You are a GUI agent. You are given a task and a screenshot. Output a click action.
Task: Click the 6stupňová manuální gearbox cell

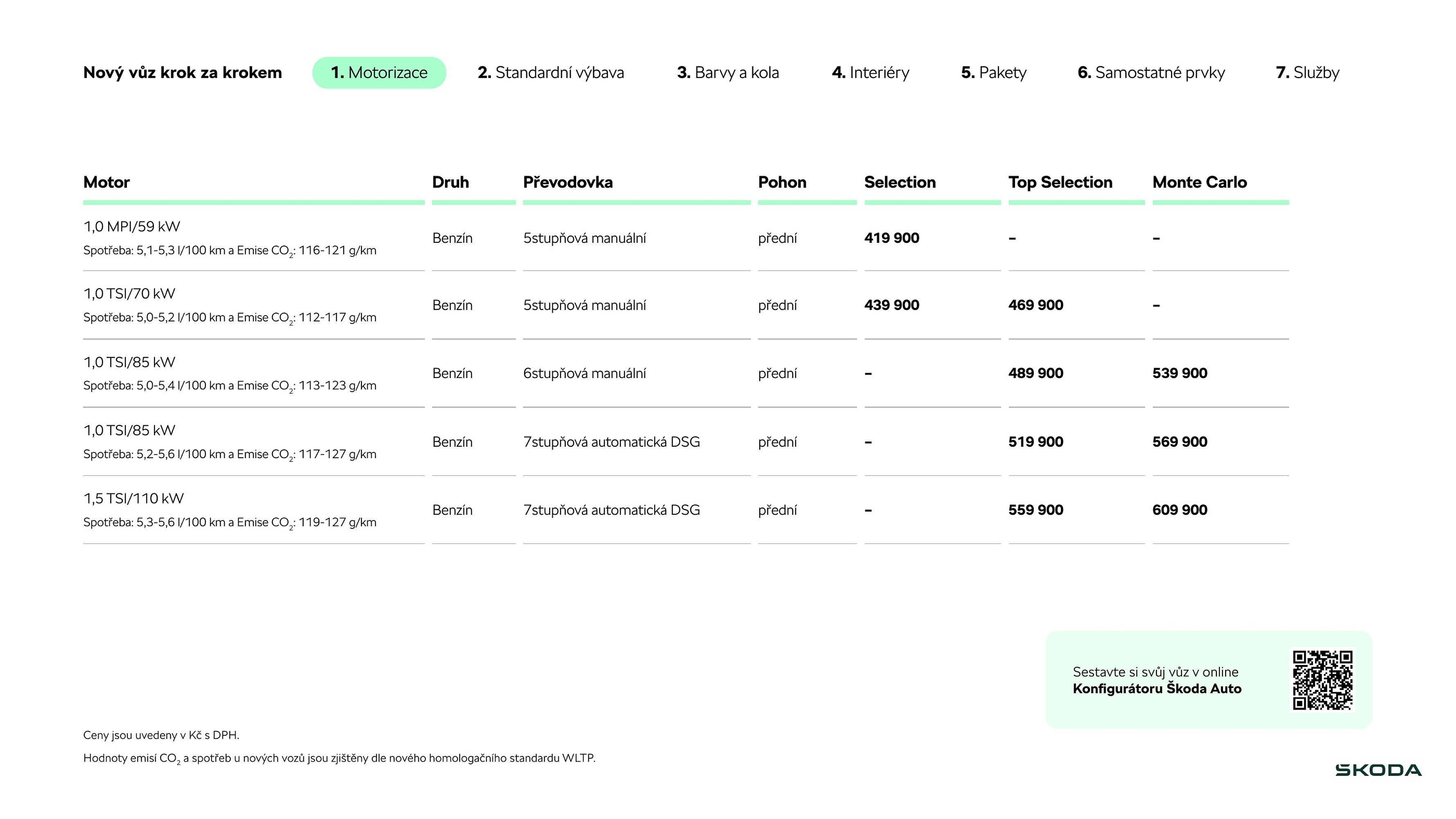[584, 373]
